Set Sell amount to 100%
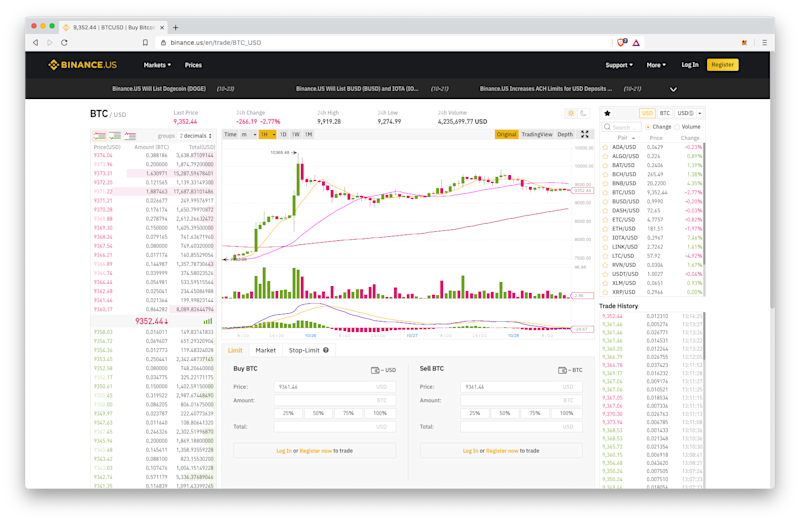This screenshot has height=522, width=800. pos(567,413)
